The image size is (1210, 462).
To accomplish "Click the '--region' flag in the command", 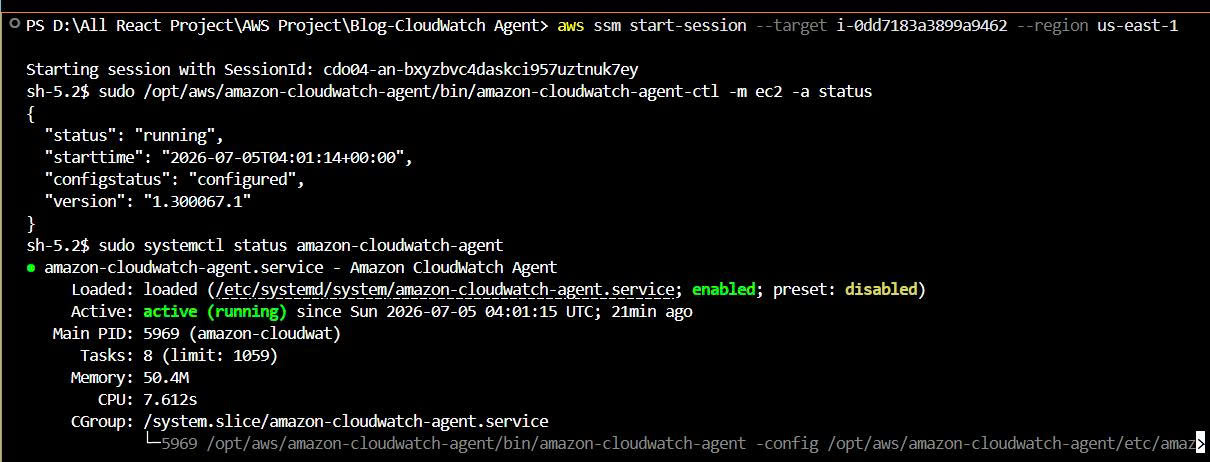I will 1052,25.
